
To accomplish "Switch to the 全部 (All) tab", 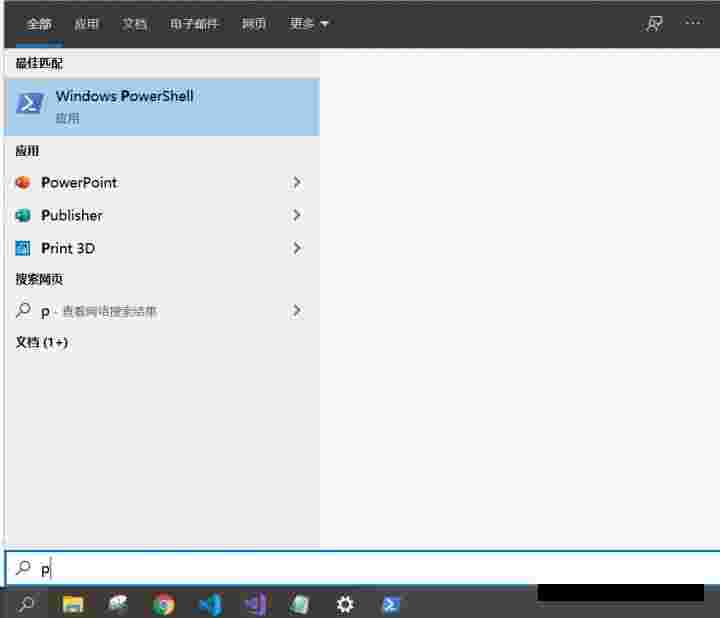I will pyautogui.click(x=39, y=23).
